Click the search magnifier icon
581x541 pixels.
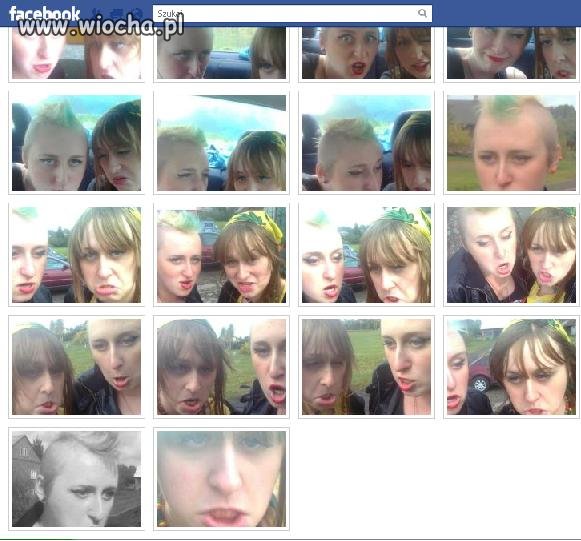[x=422, y=13]
